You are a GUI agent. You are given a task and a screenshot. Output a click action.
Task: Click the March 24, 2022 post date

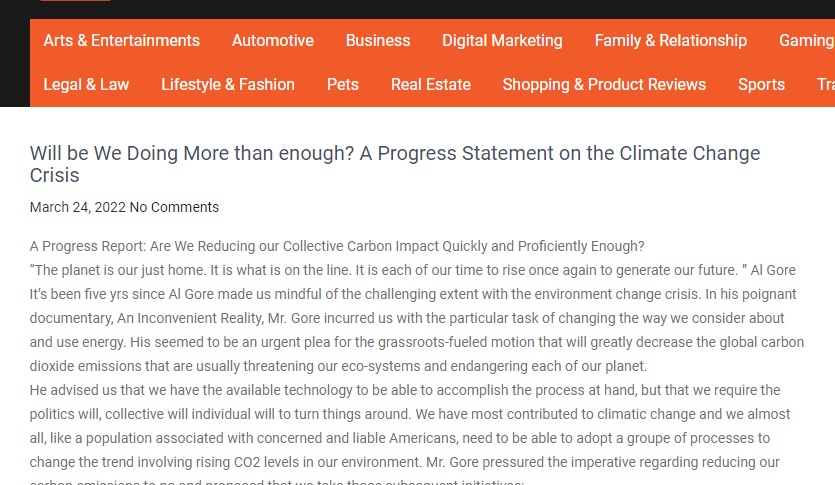[78, 207]
